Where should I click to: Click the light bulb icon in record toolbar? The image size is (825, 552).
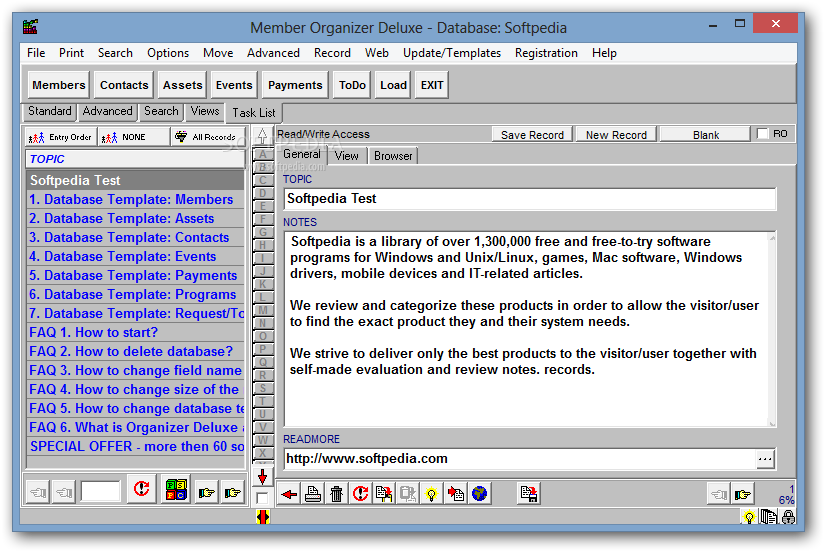[431, 494]
